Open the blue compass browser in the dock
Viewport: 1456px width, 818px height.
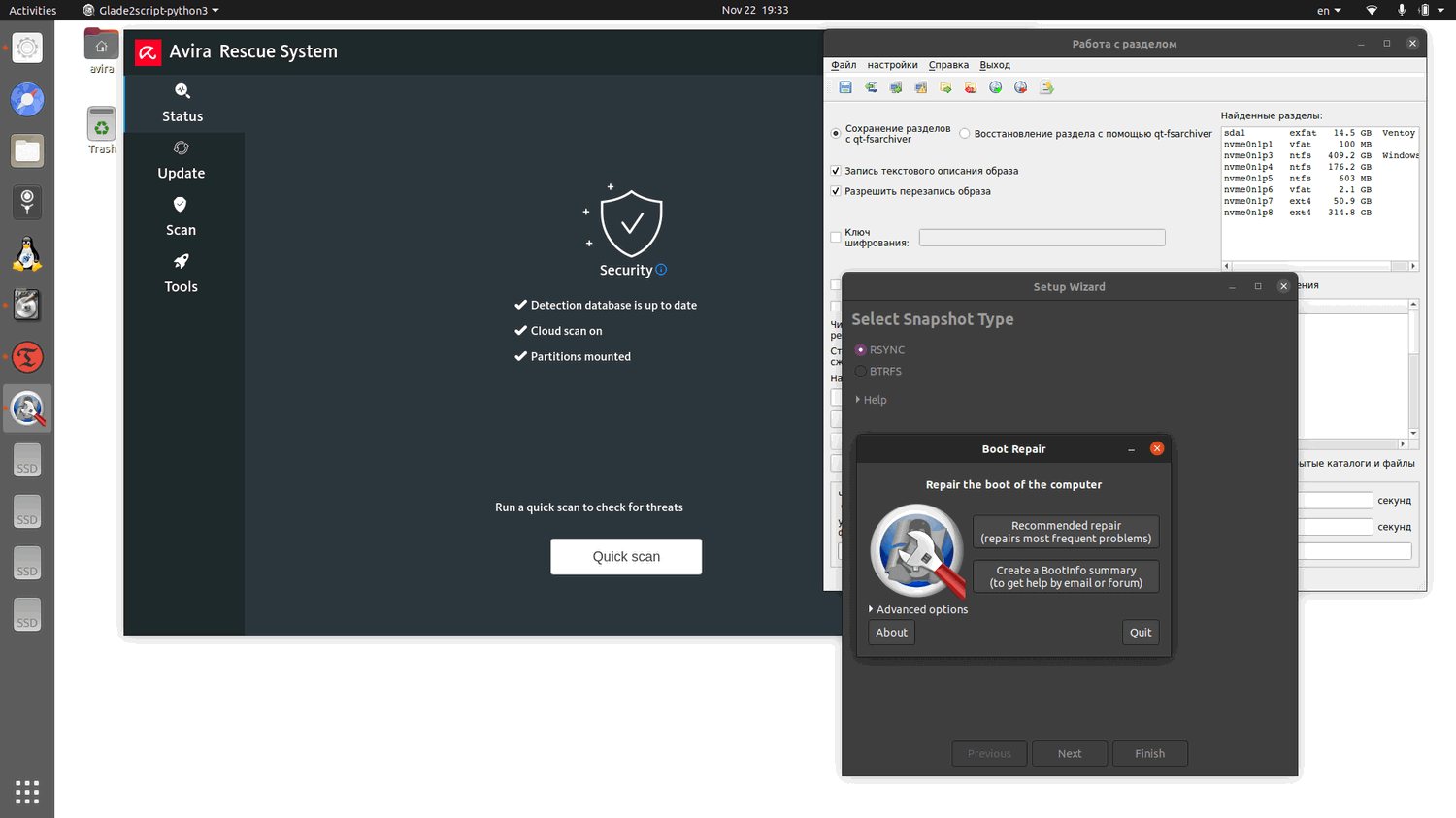pos(27,99)
